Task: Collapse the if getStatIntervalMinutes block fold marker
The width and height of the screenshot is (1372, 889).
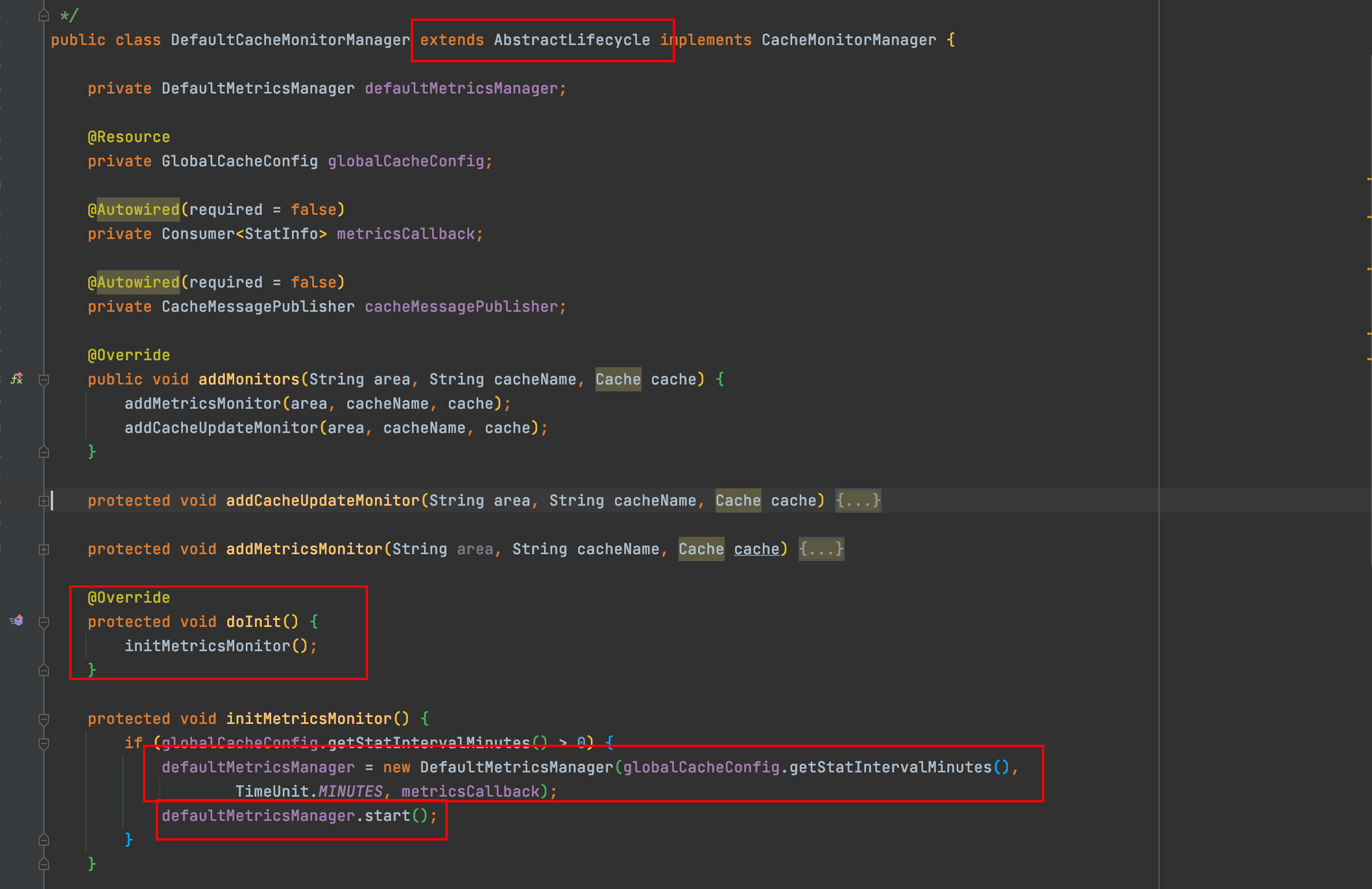Action: (x=43, y=744)
